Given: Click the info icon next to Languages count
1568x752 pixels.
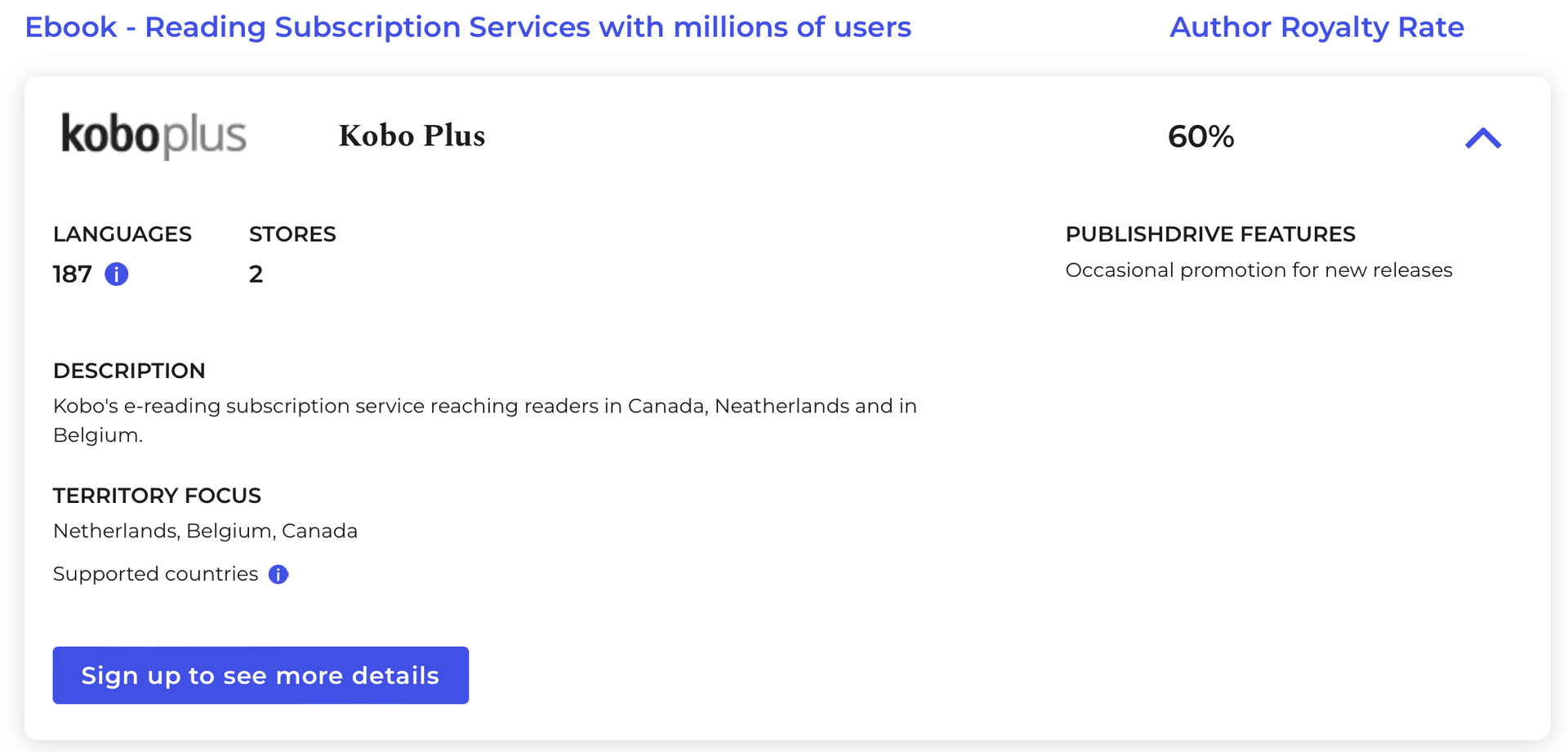Looking at the screenshot, I should 115,274.
